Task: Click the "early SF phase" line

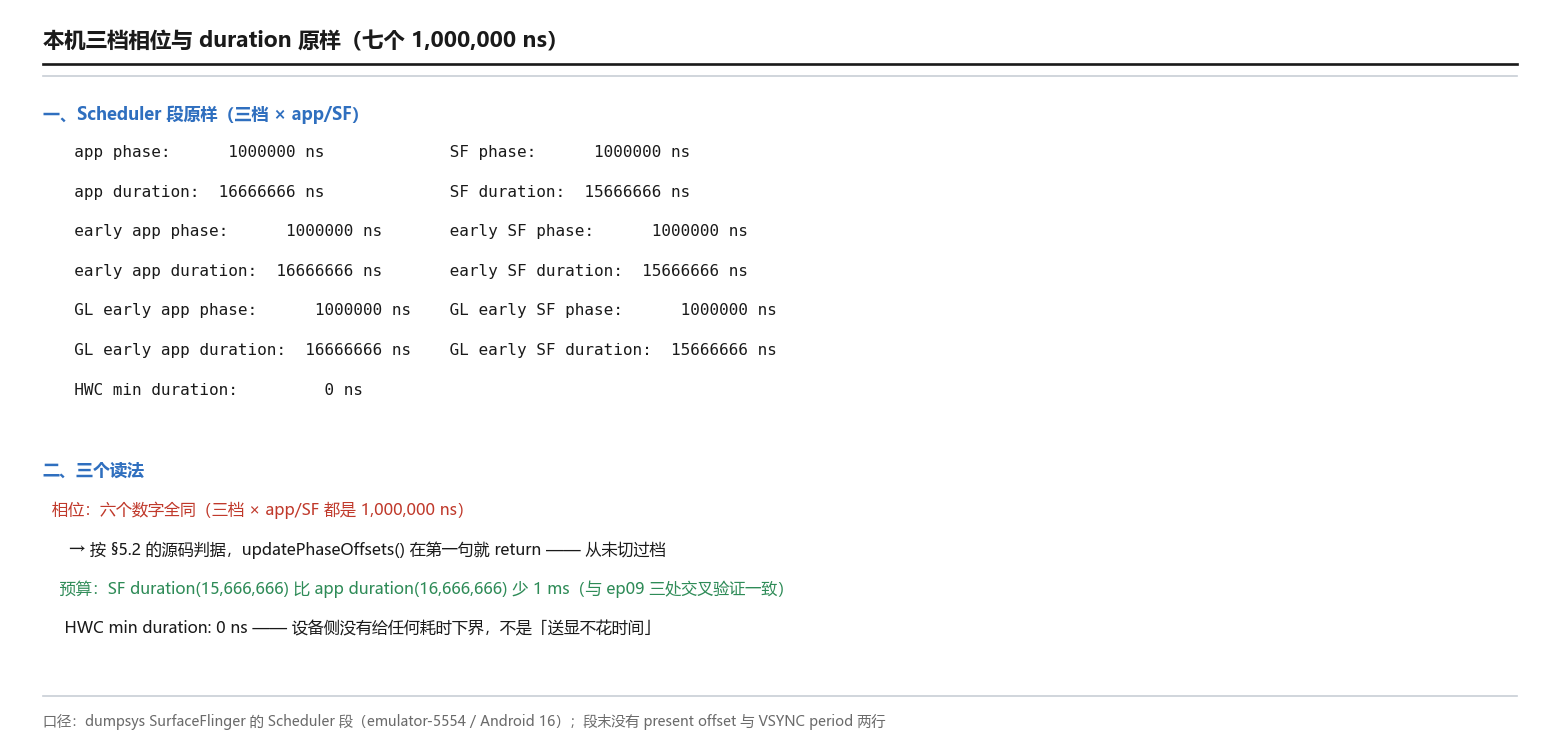Action: pos(599,231)
